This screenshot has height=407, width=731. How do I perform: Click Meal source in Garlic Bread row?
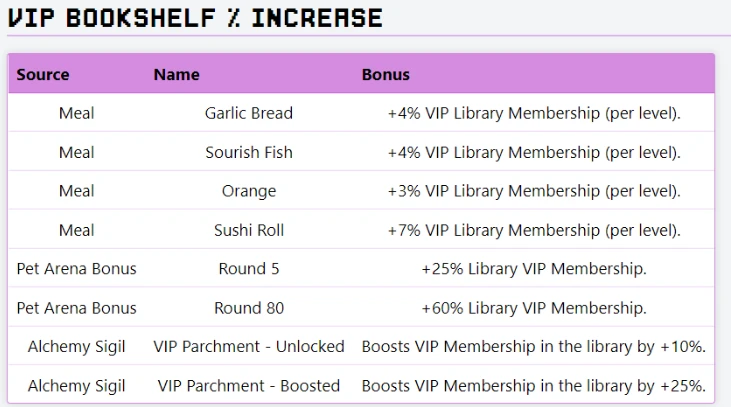click(76, 113)
